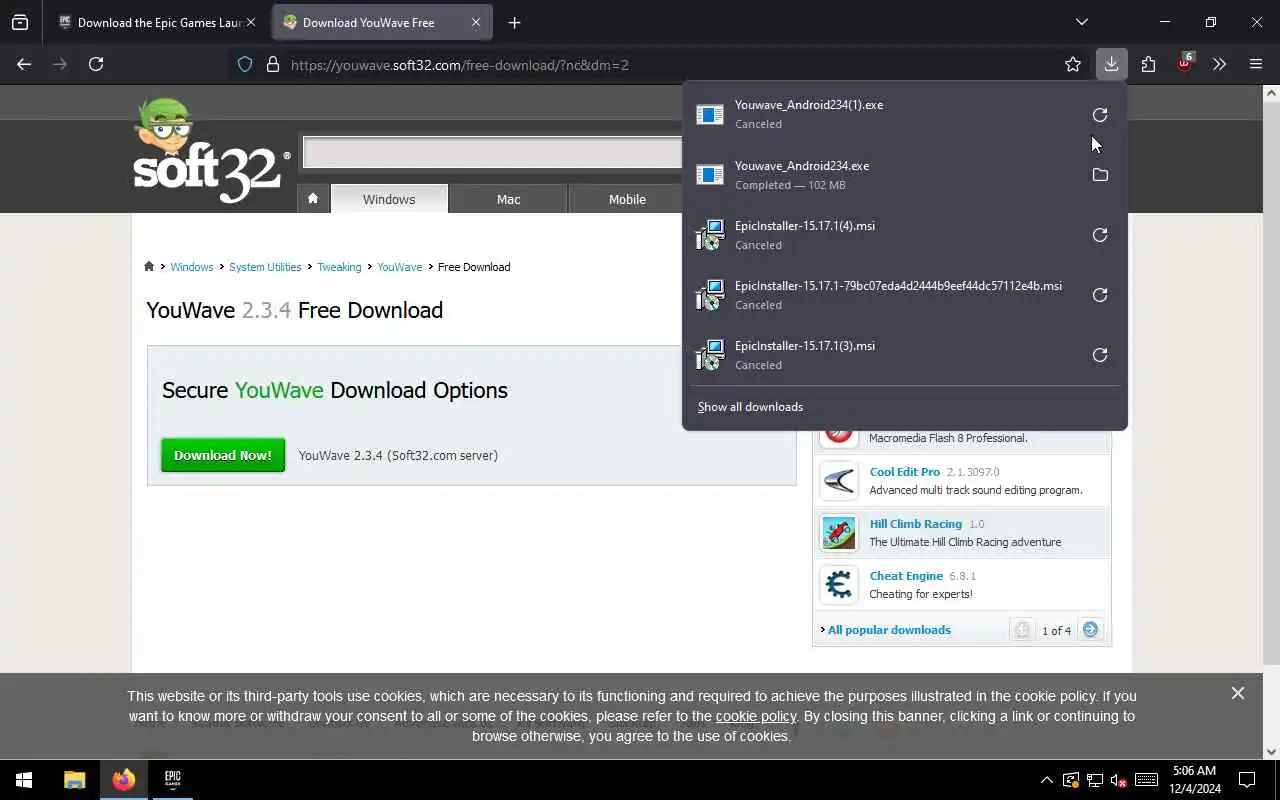Go to Soft32 home icon tab
The height and width of the screenshot is (800, 1280).
(313, 198)
